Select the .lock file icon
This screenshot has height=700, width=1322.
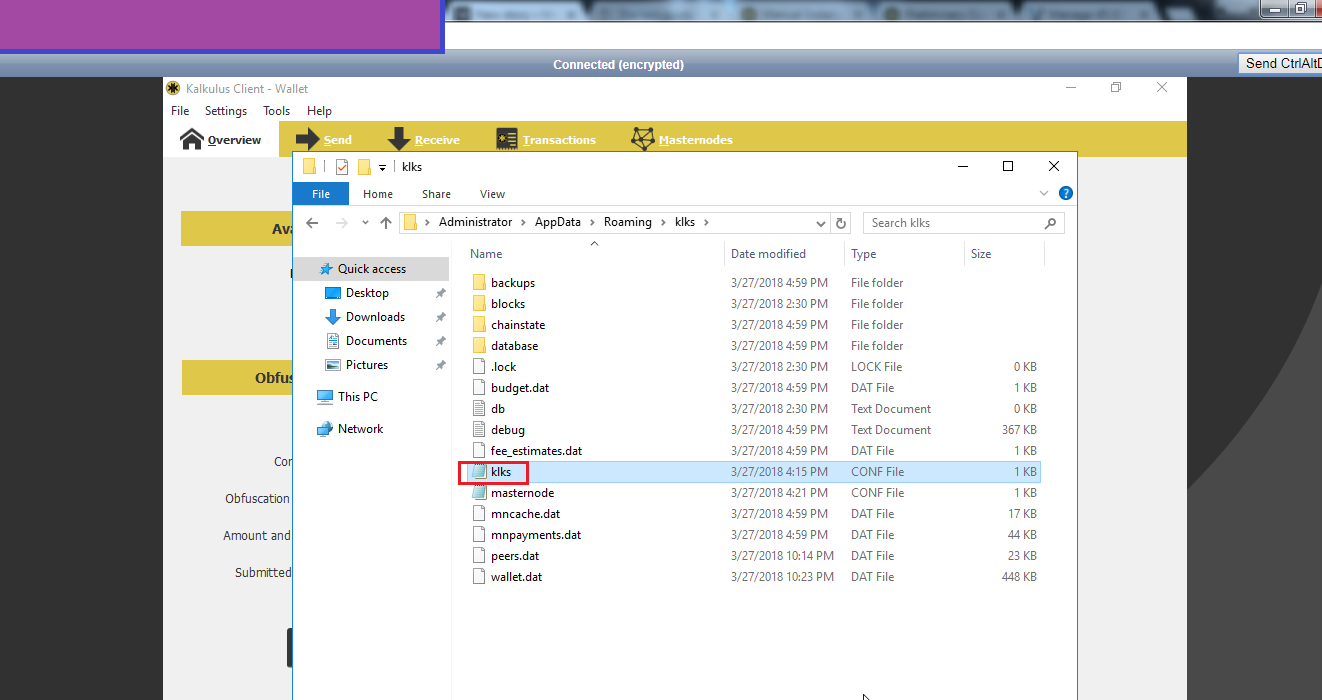pos(479,367)
